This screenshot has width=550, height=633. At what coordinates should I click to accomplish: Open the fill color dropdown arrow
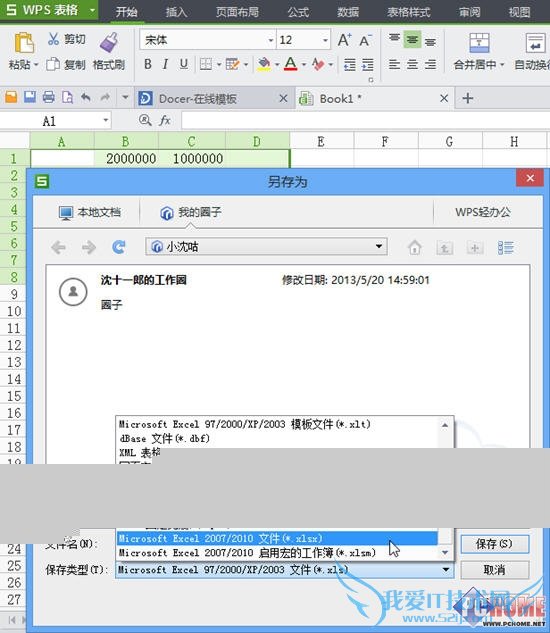[x=277, y=64]
